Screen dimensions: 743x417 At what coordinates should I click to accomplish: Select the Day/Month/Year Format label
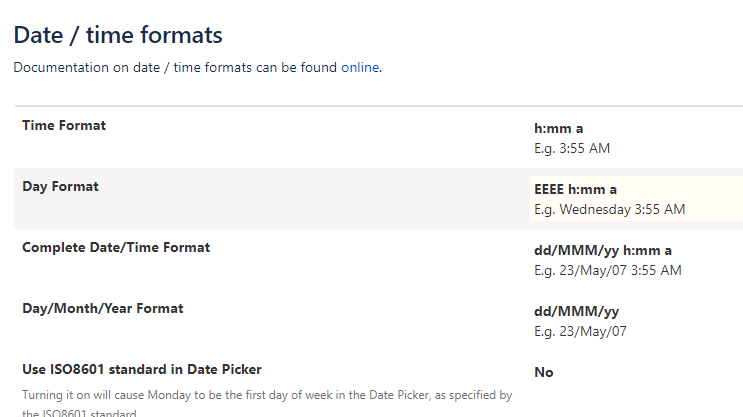(103, 308)
